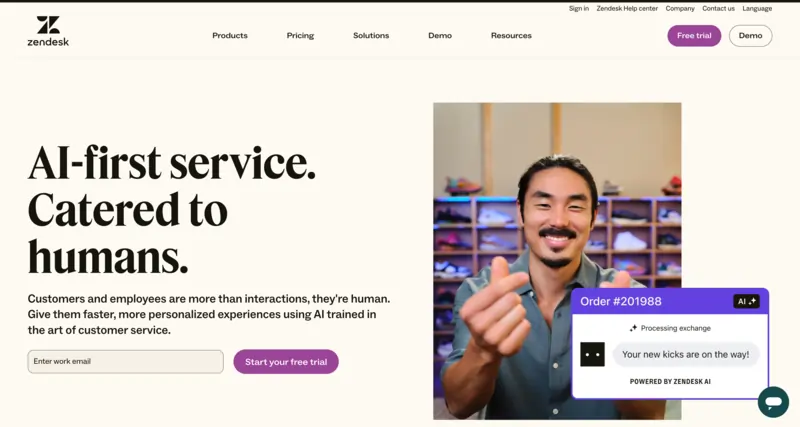The image size is (800, 427).
Task: Click the AI sparkle badge on order card
Action: pos(746,302)
